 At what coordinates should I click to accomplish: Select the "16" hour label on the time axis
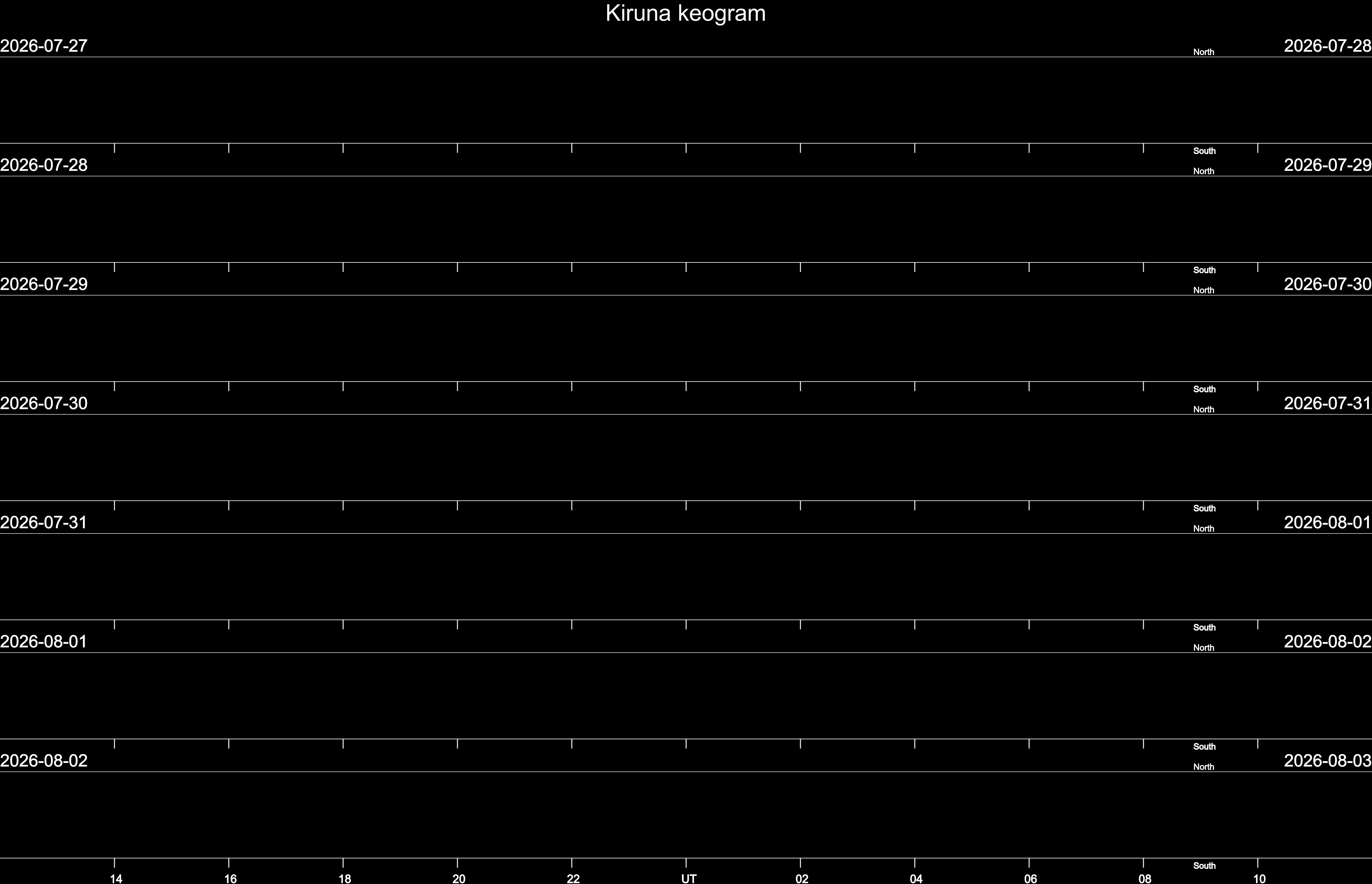[230, 879]
